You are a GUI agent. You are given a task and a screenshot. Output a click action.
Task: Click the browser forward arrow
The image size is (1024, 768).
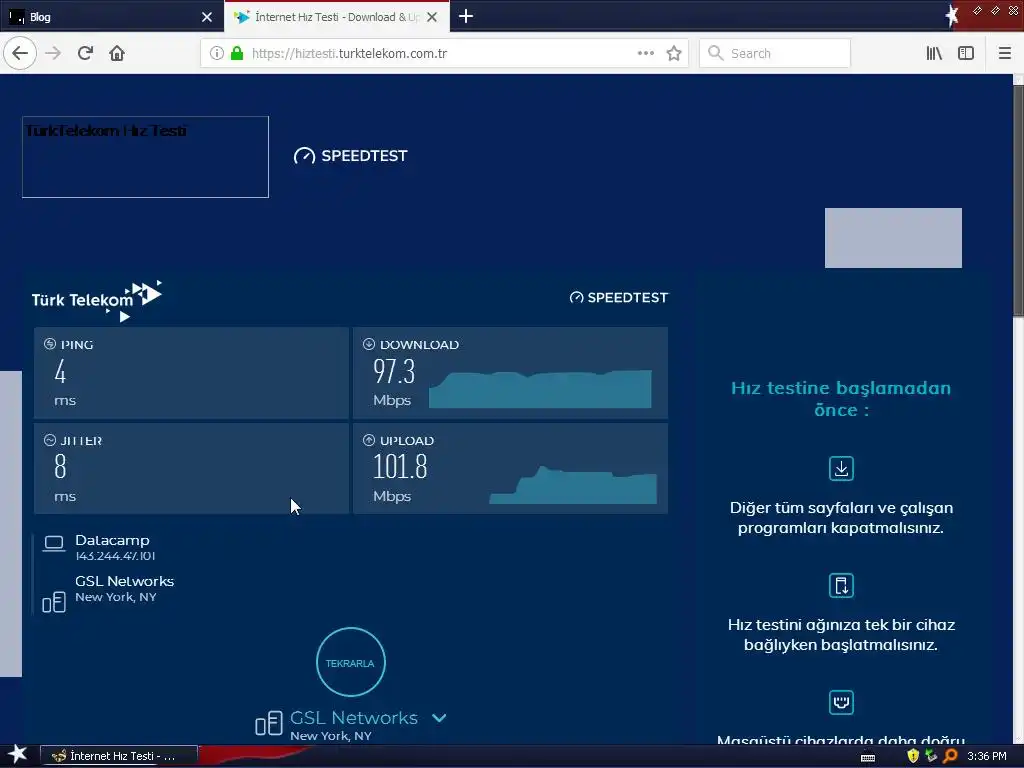pyautogui.click(x=53, y=53)
